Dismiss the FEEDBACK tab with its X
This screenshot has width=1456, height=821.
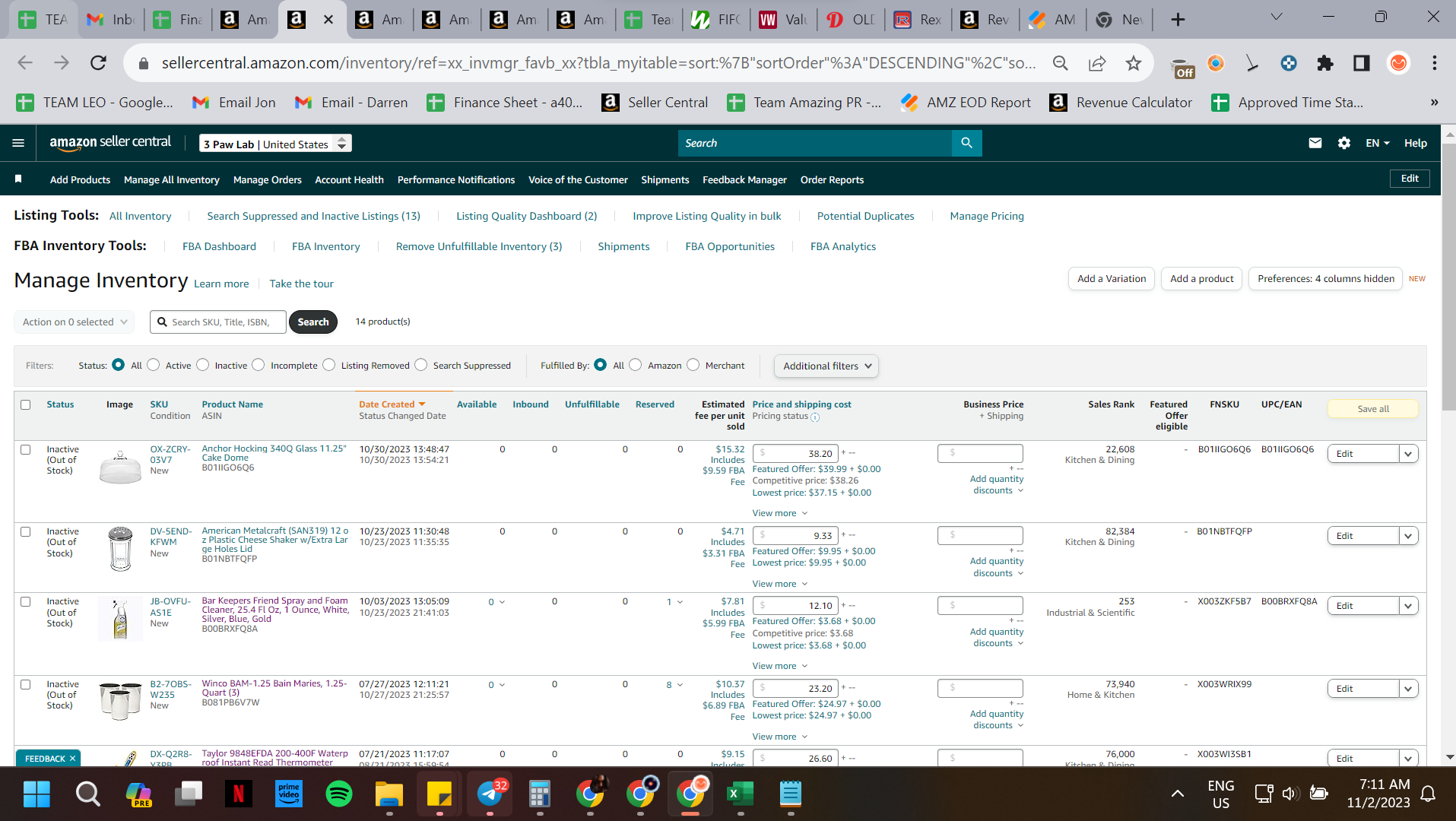point(73,759)
